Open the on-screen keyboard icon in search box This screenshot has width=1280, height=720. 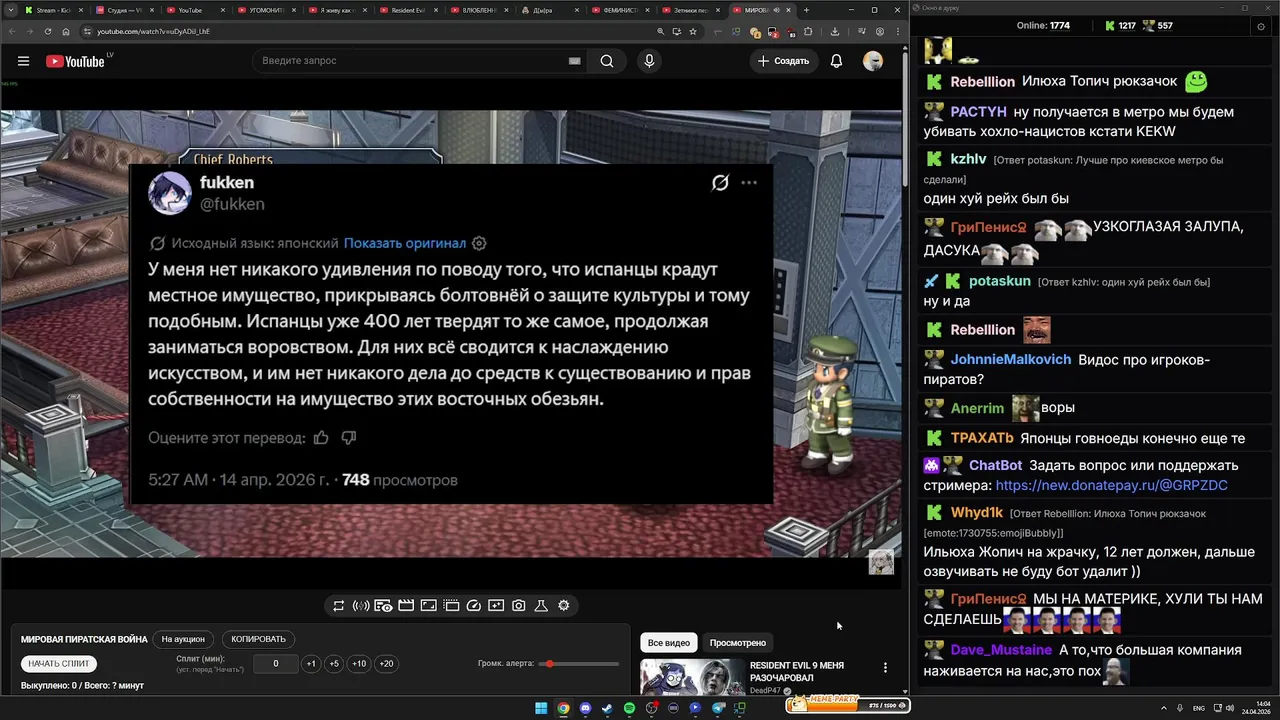click(x=575, y=61)
